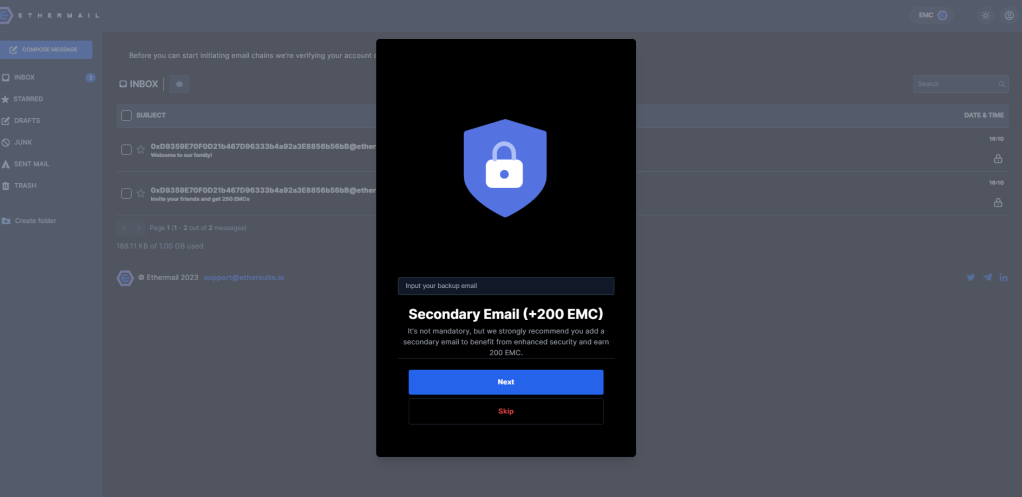
Task: Click the support@ethersuite.io email link
Action: [244, 278]
